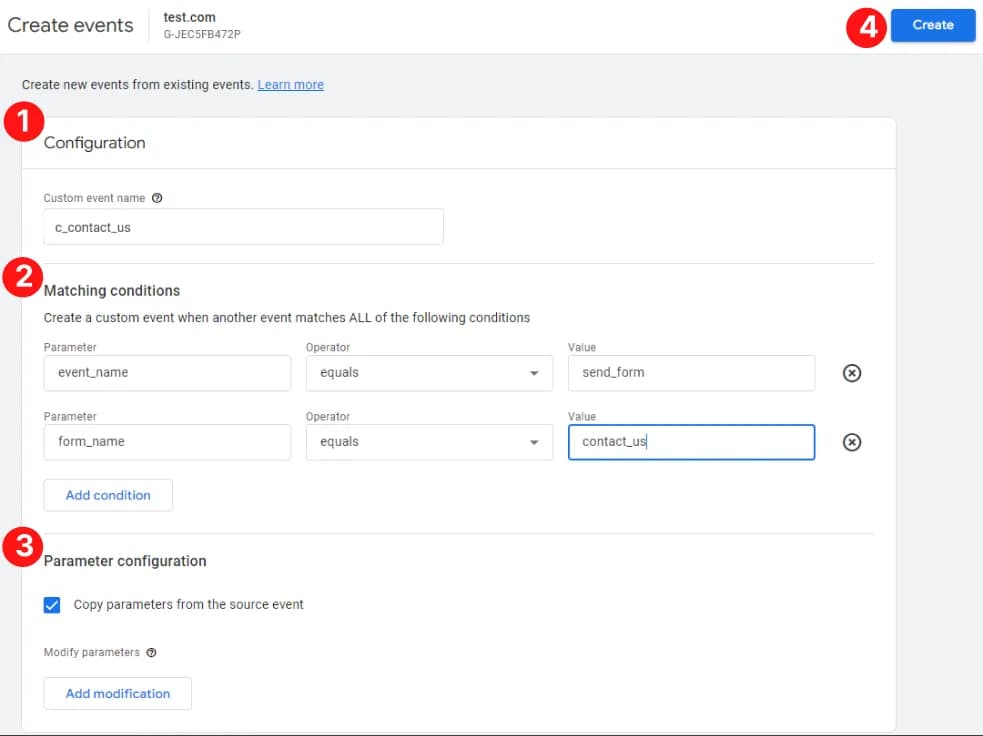This screenshot has width=983, height=736.
Task: Click the Add modification button
Action: (x=118, y=693)
